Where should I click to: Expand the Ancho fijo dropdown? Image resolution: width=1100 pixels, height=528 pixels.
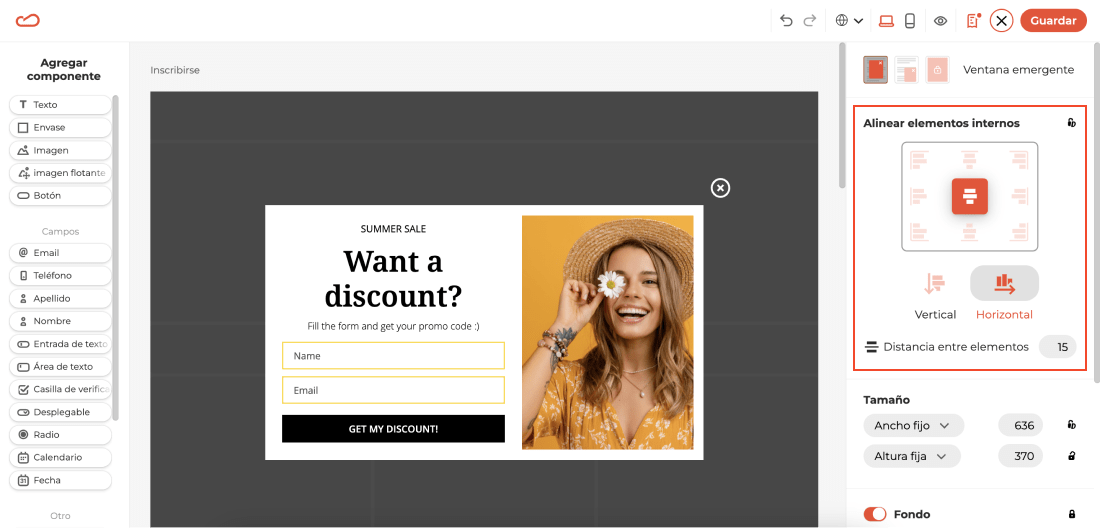click(913, 425)
